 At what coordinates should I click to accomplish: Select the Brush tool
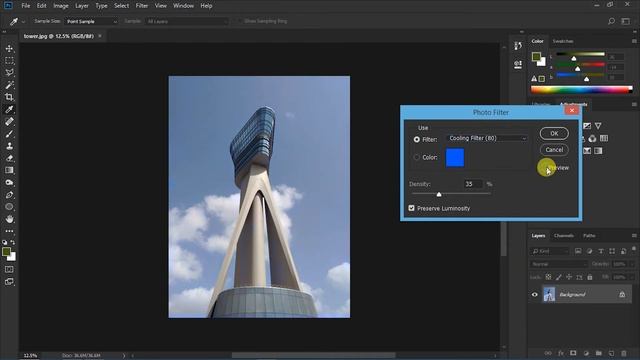[x=9, y=134]
